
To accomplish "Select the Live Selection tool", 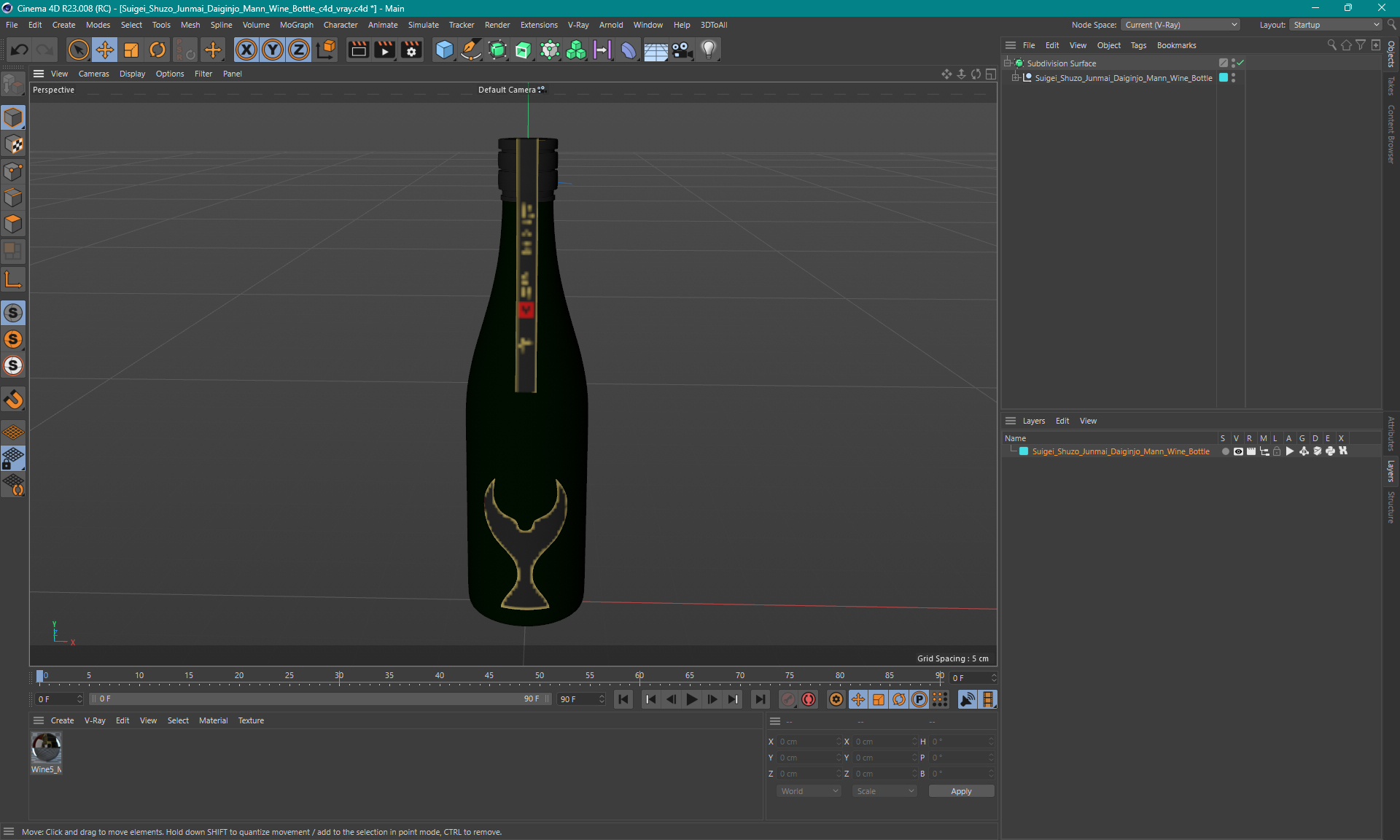I will pyautogui.click(x=78, y=50).
